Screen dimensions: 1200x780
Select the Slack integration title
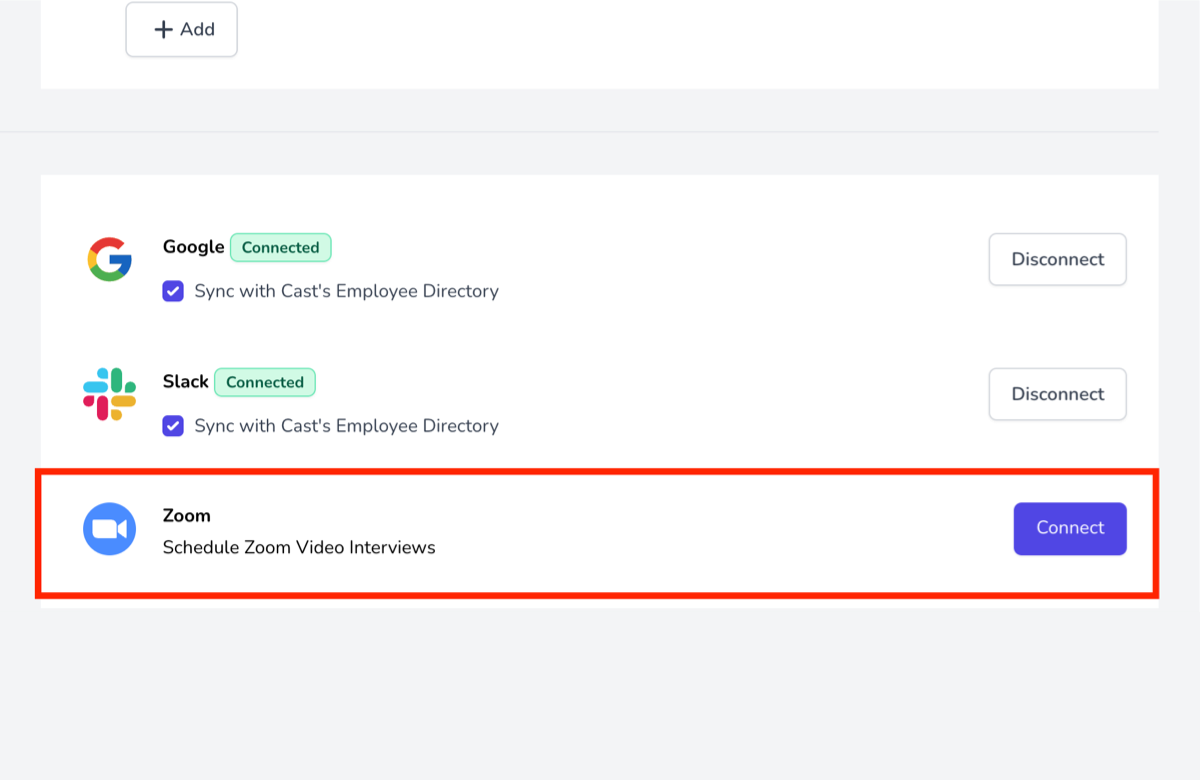tap(185, 382)
